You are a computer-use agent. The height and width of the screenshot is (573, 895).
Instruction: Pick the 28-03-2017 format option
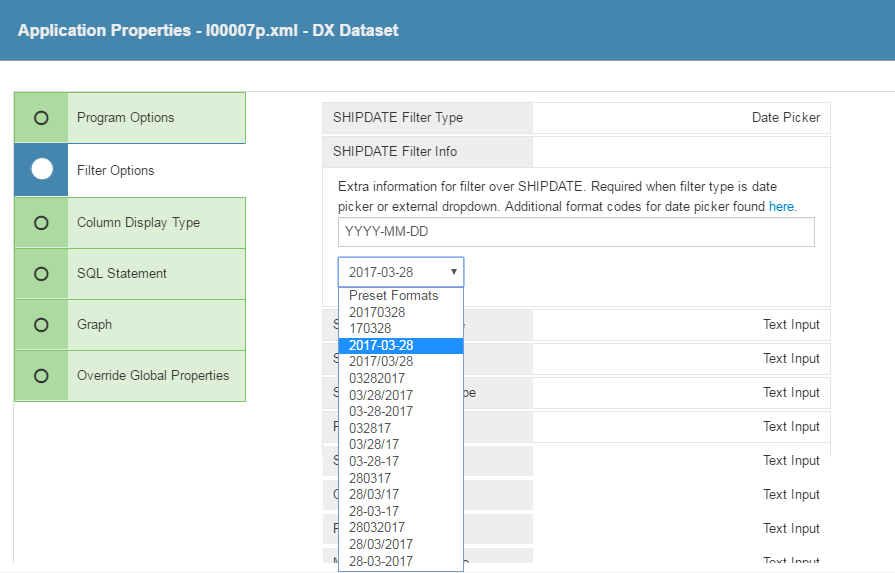coord(381,561)
